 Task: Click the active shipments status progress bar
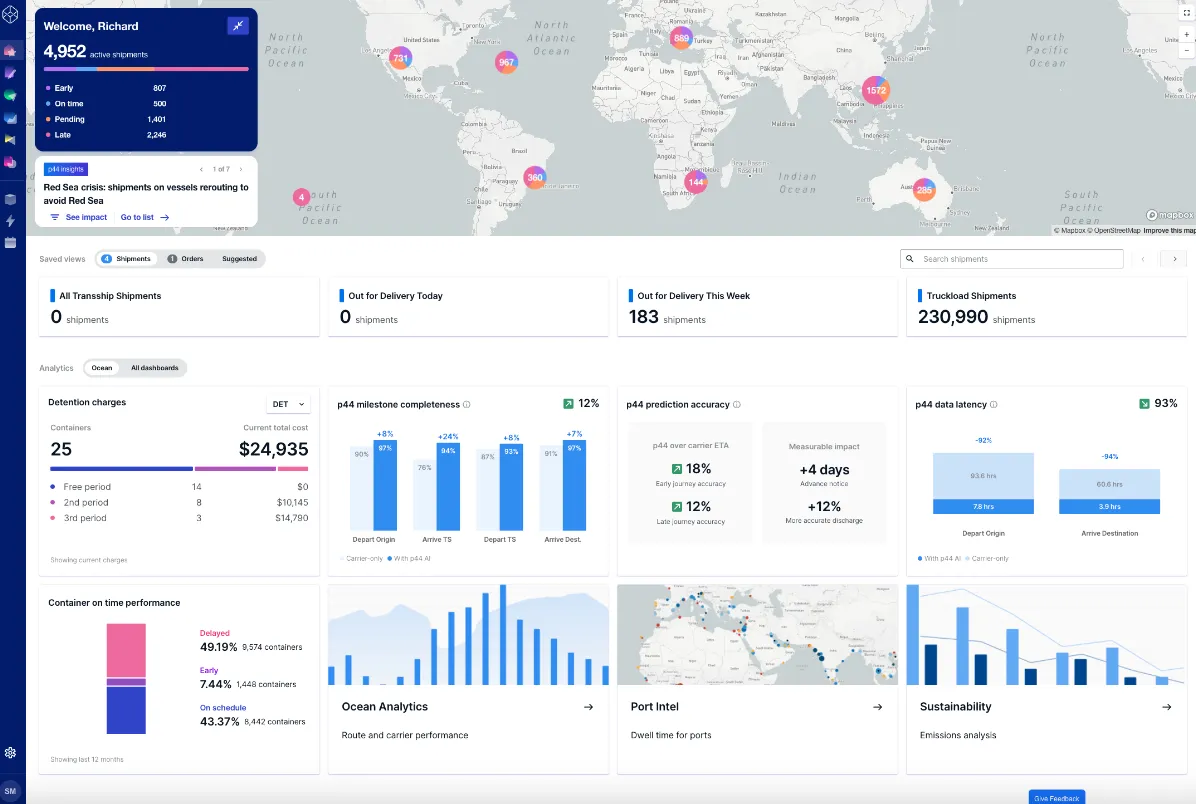(x=146, y=69)
